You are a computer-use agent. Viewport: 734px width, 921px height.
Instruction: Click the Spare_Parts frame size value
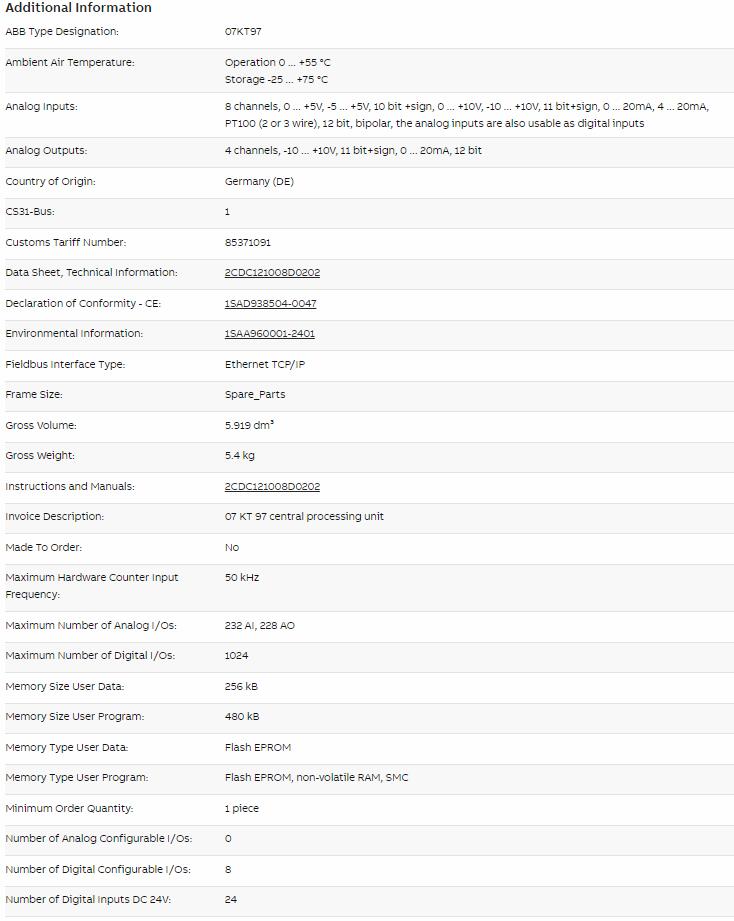[255, 395]
